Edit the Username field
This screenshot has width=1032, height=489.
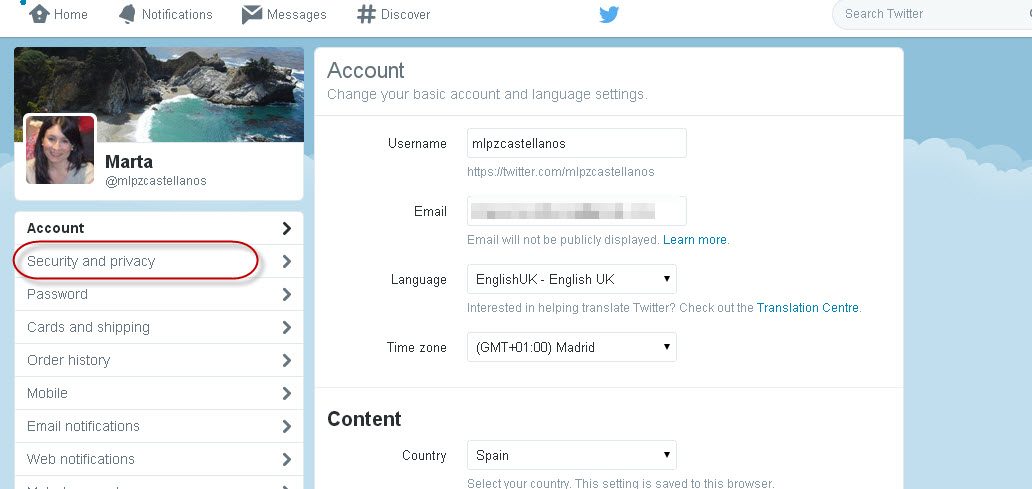click(x=577, y=143)
